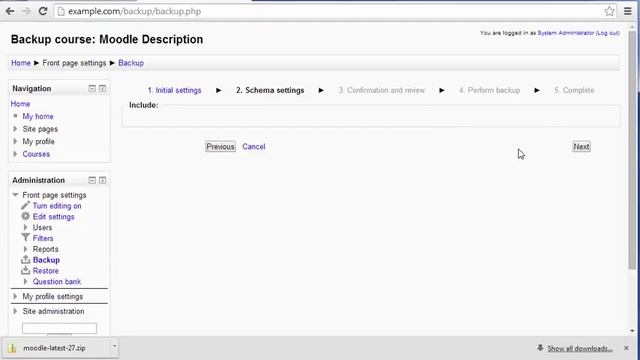Click step 3 Confirmation and review

382,90
